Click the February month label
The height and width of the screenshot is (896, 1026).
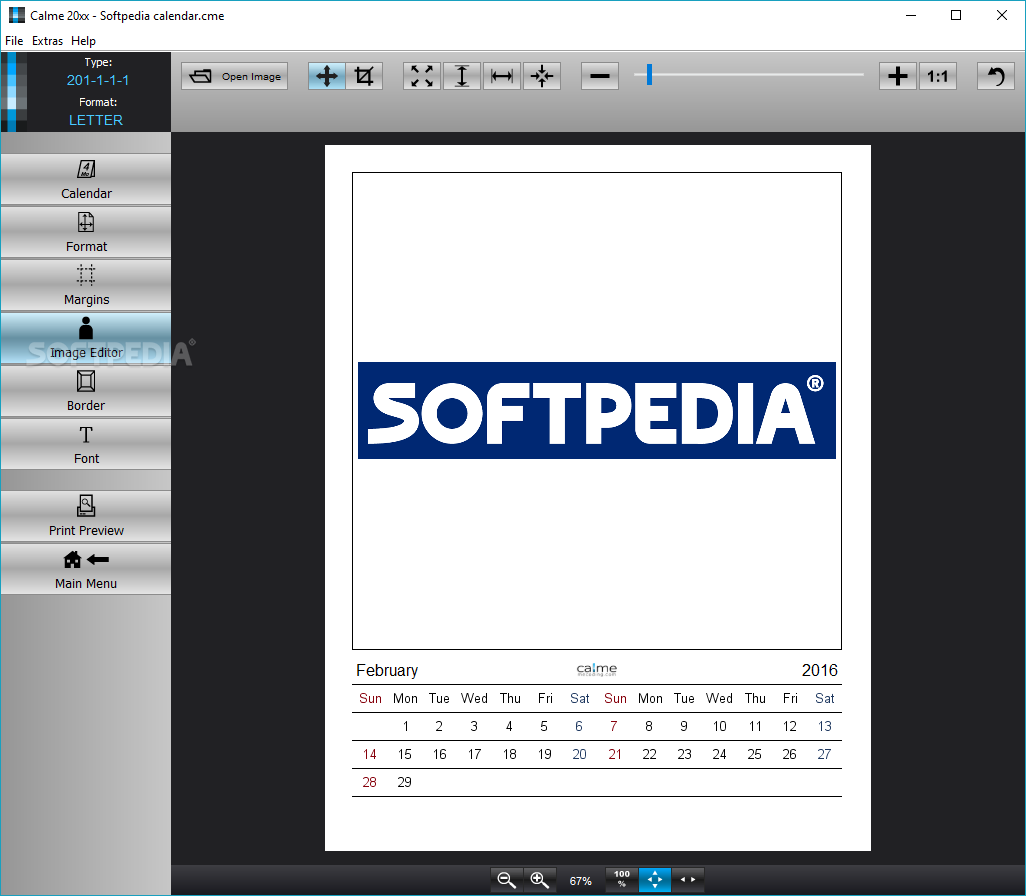tap(387, 670)
